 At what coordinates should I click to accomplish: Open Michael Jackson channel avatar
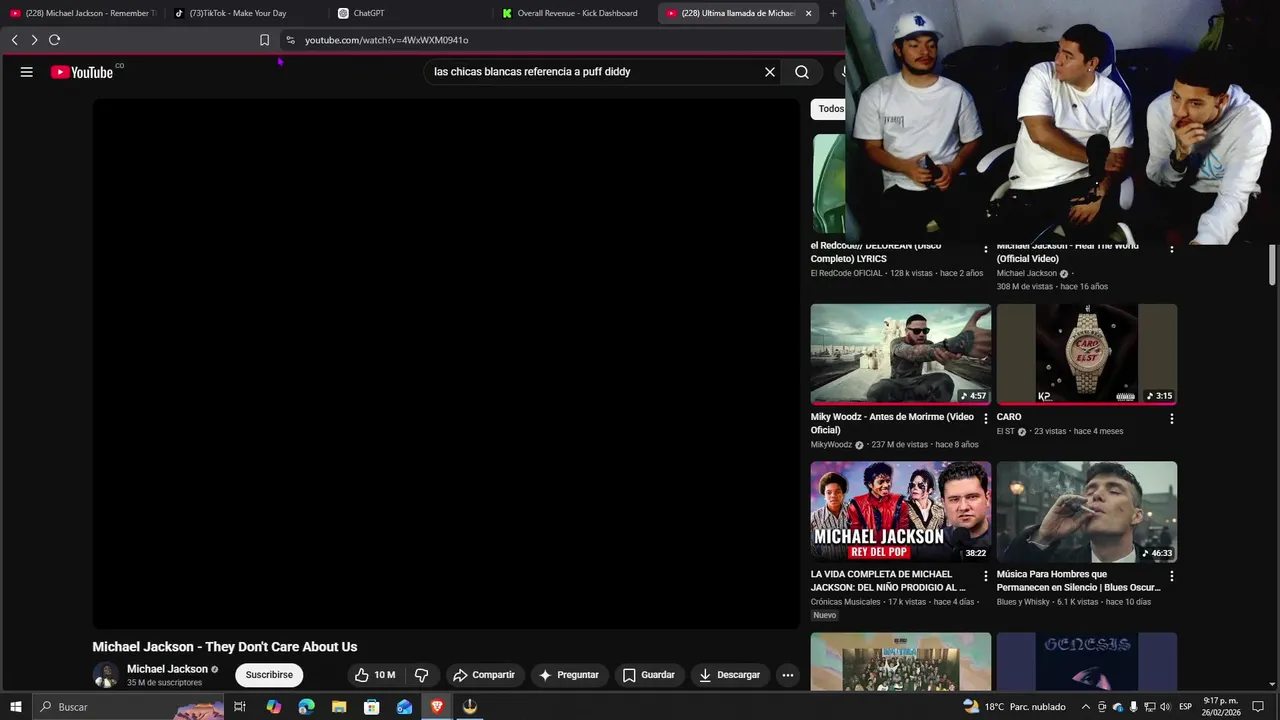[105, 675]
